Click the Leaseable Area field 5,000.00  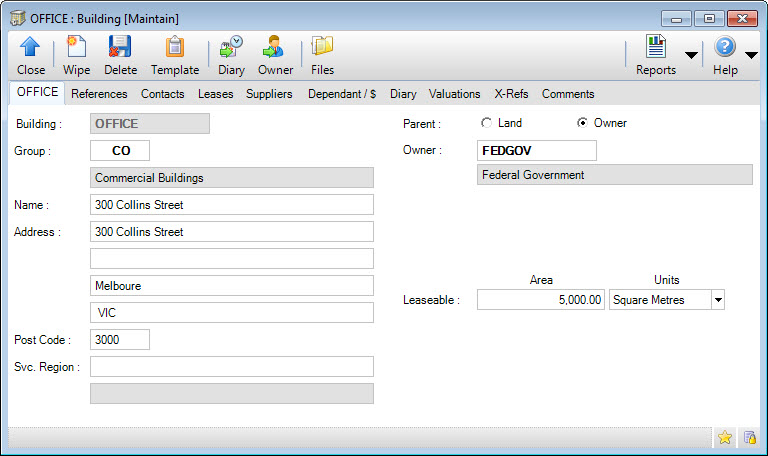coord(541,300)
